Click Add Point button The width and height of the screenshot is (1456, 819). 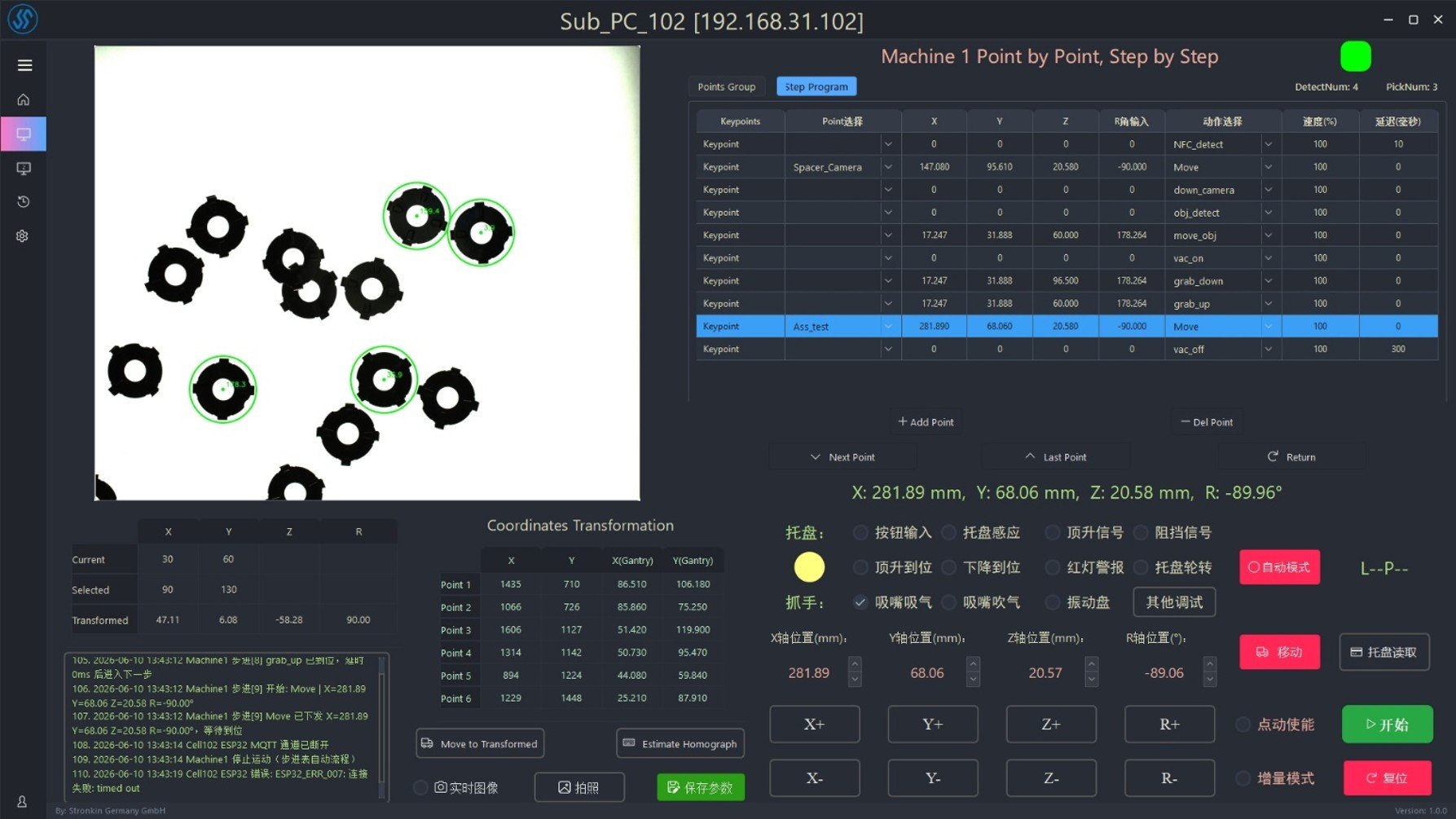tap(926, 422)
